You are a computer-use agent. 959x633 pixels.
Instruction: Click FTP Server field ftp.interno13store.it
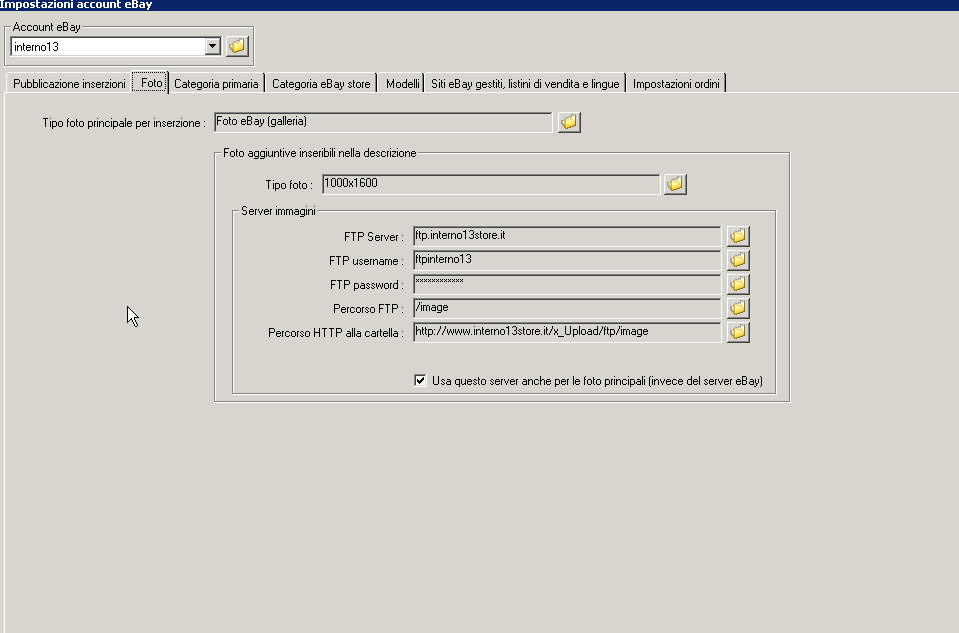coord(567,236)
